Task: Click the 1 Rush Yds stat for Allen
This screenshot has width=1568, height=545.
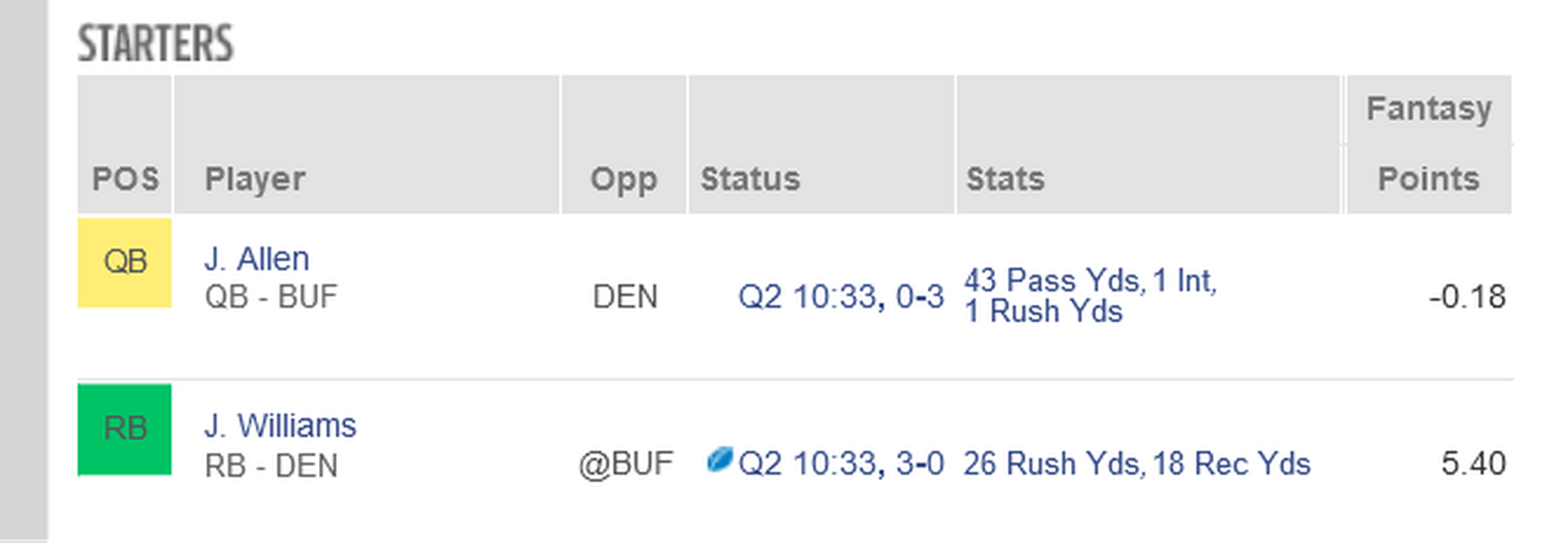Action: coord(1043,311)
